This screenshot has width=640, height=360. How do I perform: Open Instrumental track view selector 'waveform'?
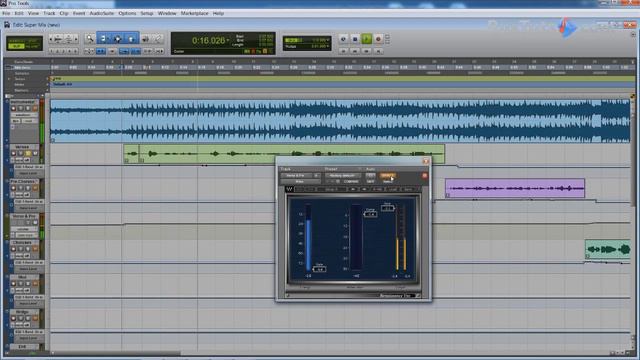[23, 115]
